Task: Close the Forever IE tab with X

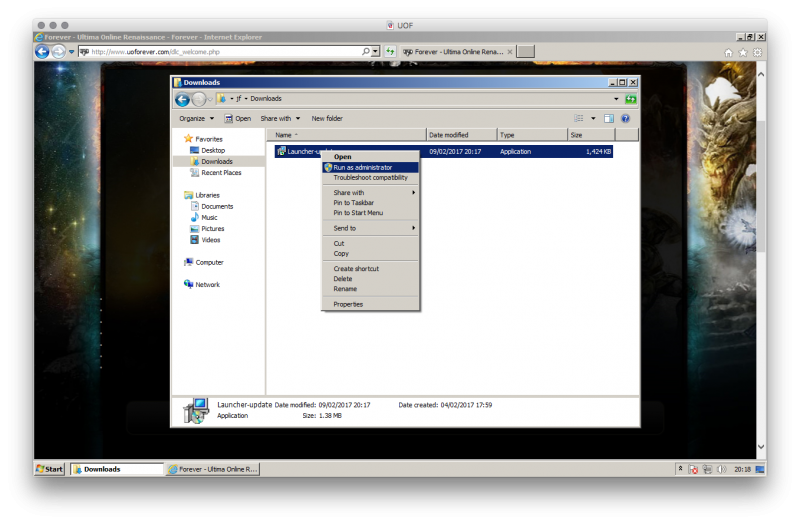Action: 510,52
